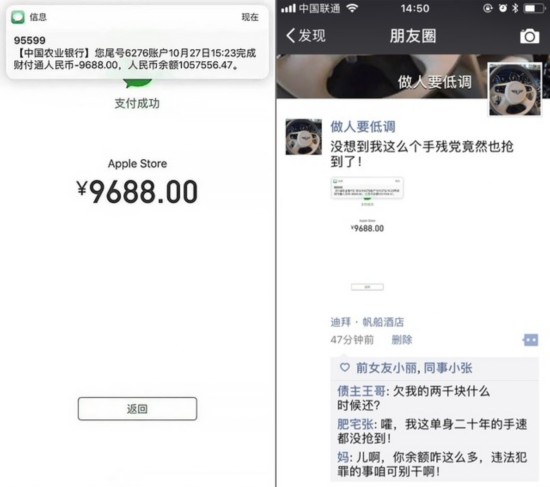Open the 95599 bank SMS notification
Screen dimensions: 550x487
coord(137,42)
